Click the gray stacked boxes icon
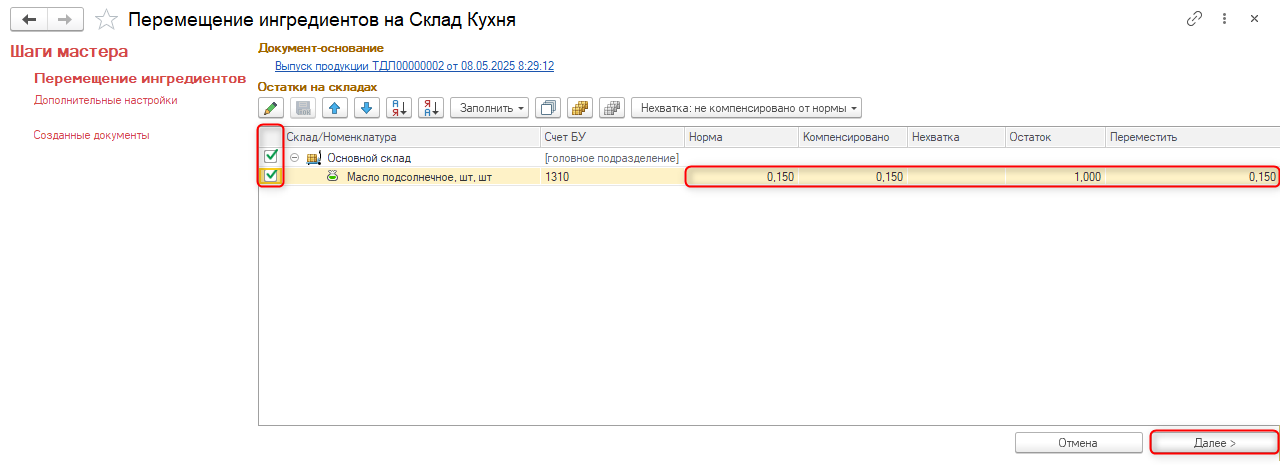This screenshot has height=465, width=1280. pos(612,108)
